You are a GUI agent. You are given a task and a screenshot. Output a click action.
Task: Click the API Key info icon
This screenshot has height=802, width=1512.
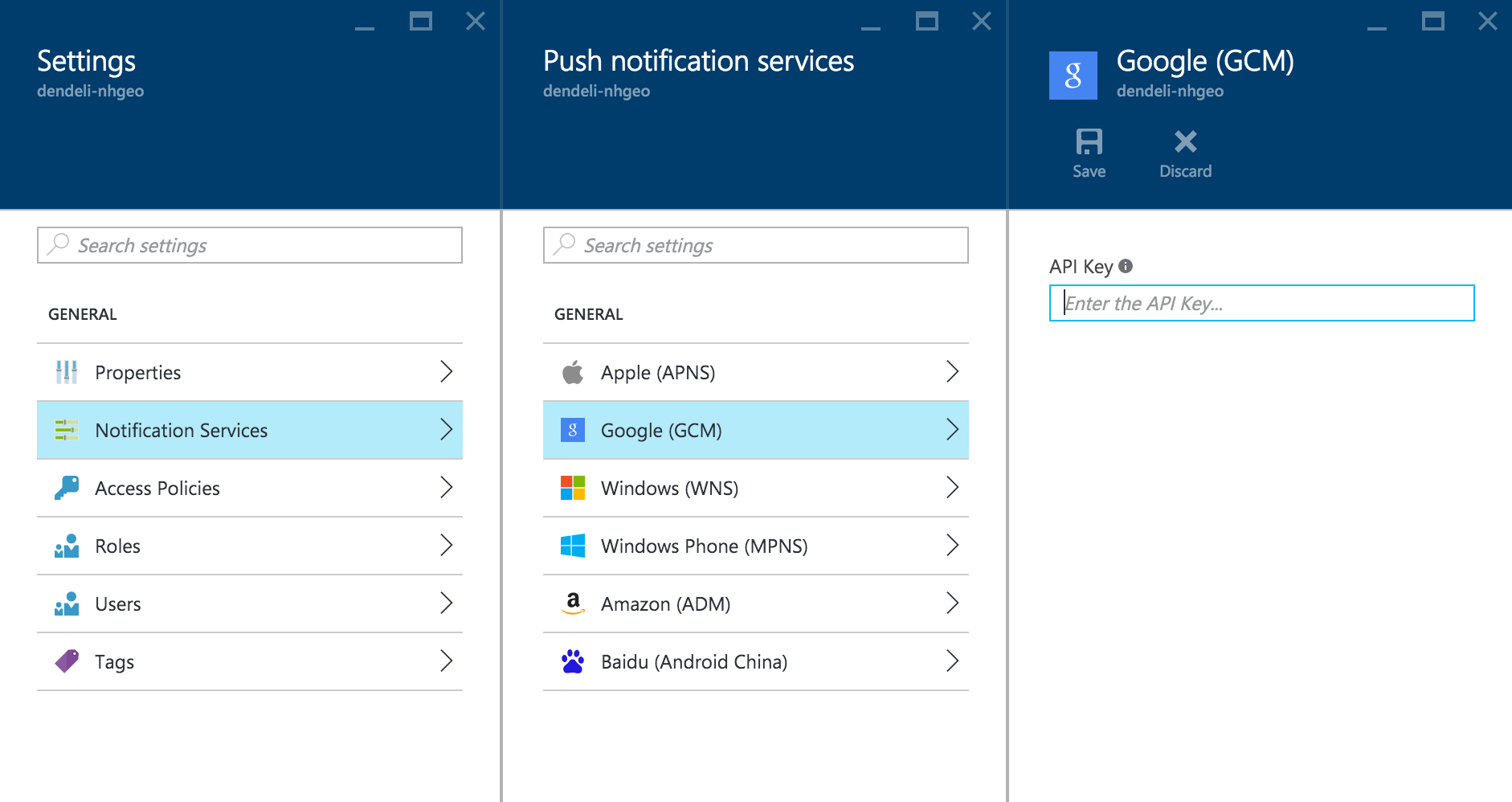(1126, 266)
